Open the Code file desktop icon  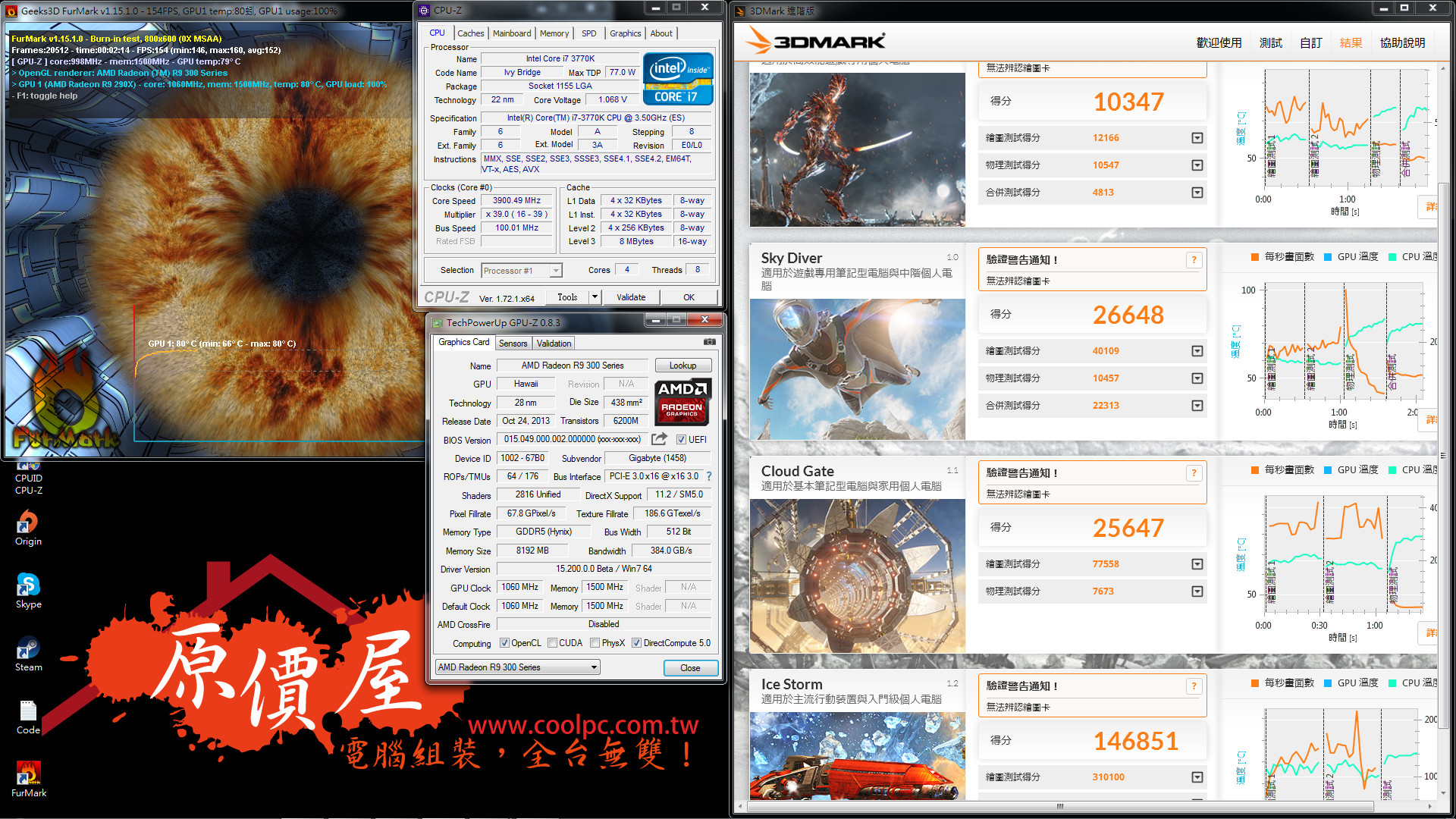click(28, 717)
